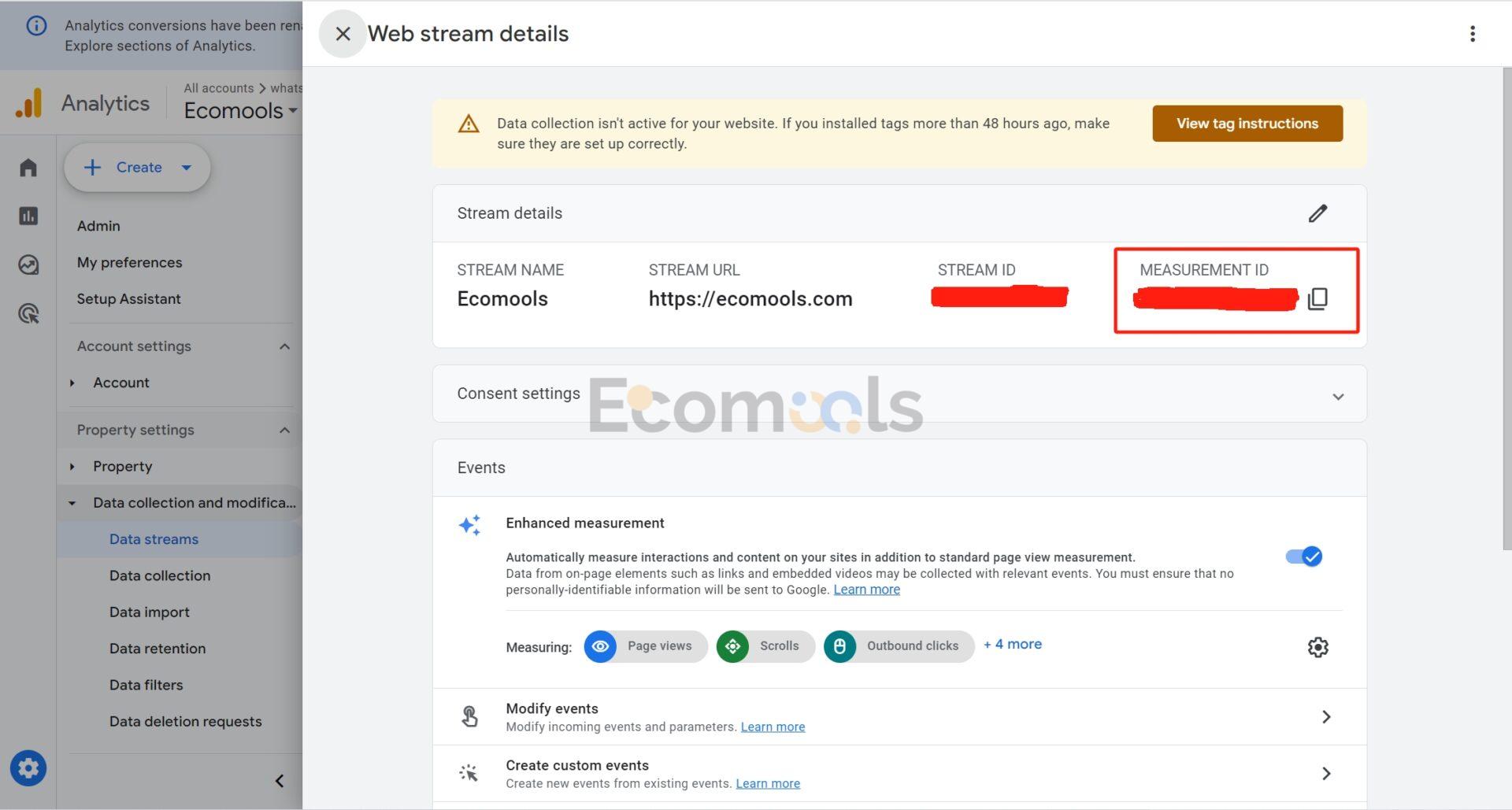This screenshot has height=810, width=1512.
Task: Expand the Property tree item
Action: click(x=72, y=466)
